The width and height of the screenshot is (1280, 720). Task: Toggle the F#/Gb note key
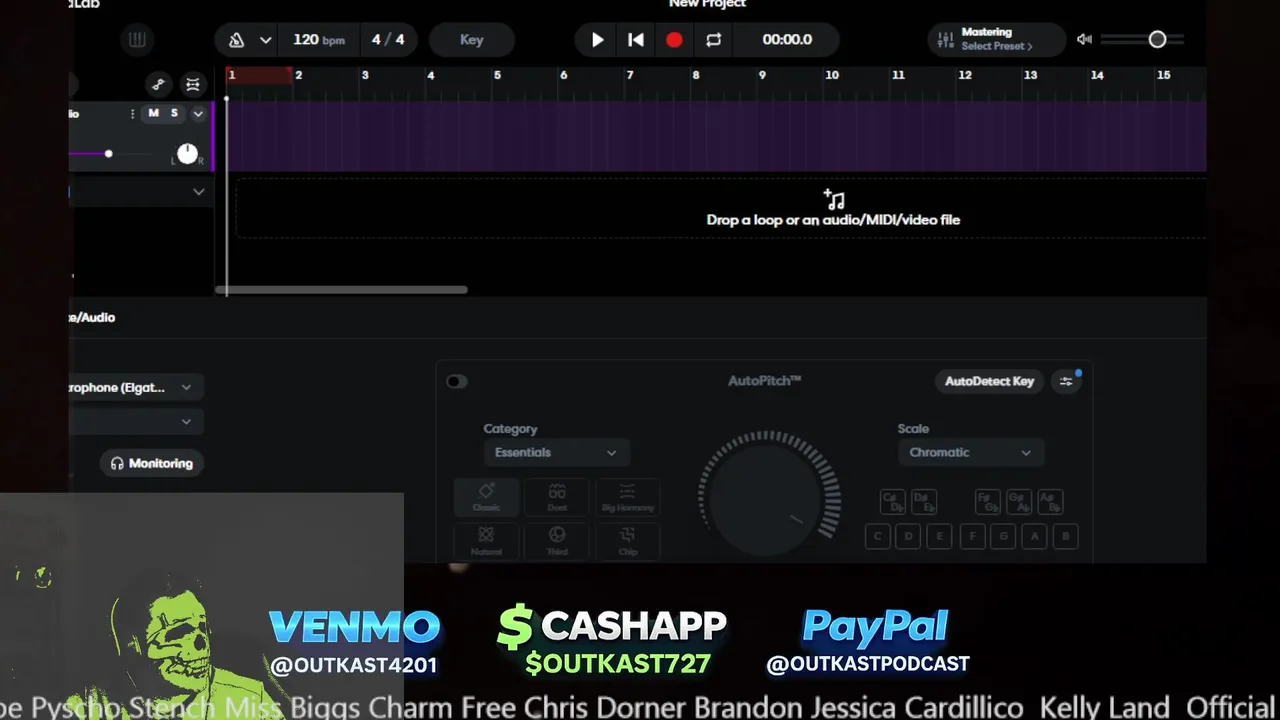(x=988, y=501)
